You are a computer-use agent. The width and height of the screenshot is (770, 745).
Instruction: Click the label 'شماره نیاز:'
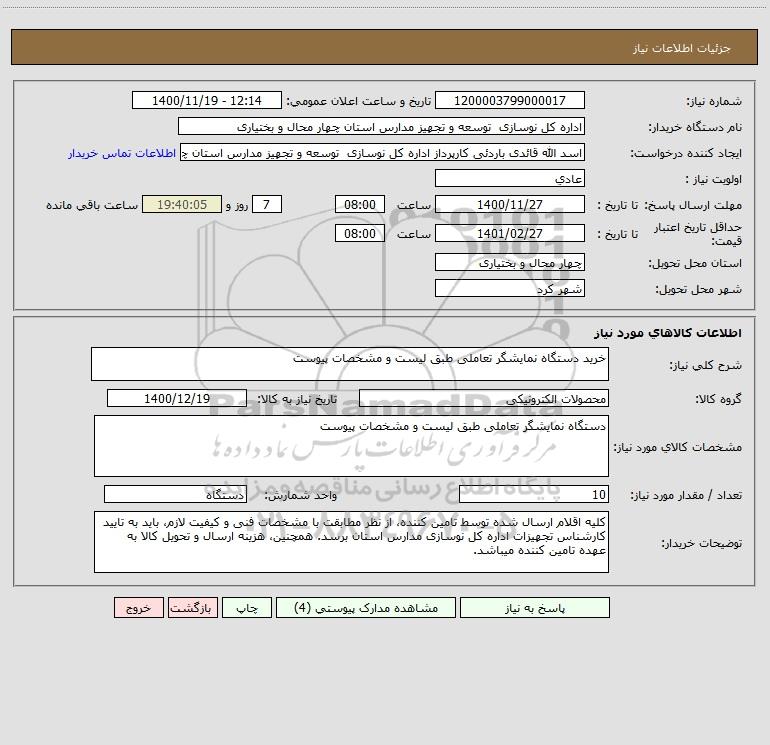point(714,102)
